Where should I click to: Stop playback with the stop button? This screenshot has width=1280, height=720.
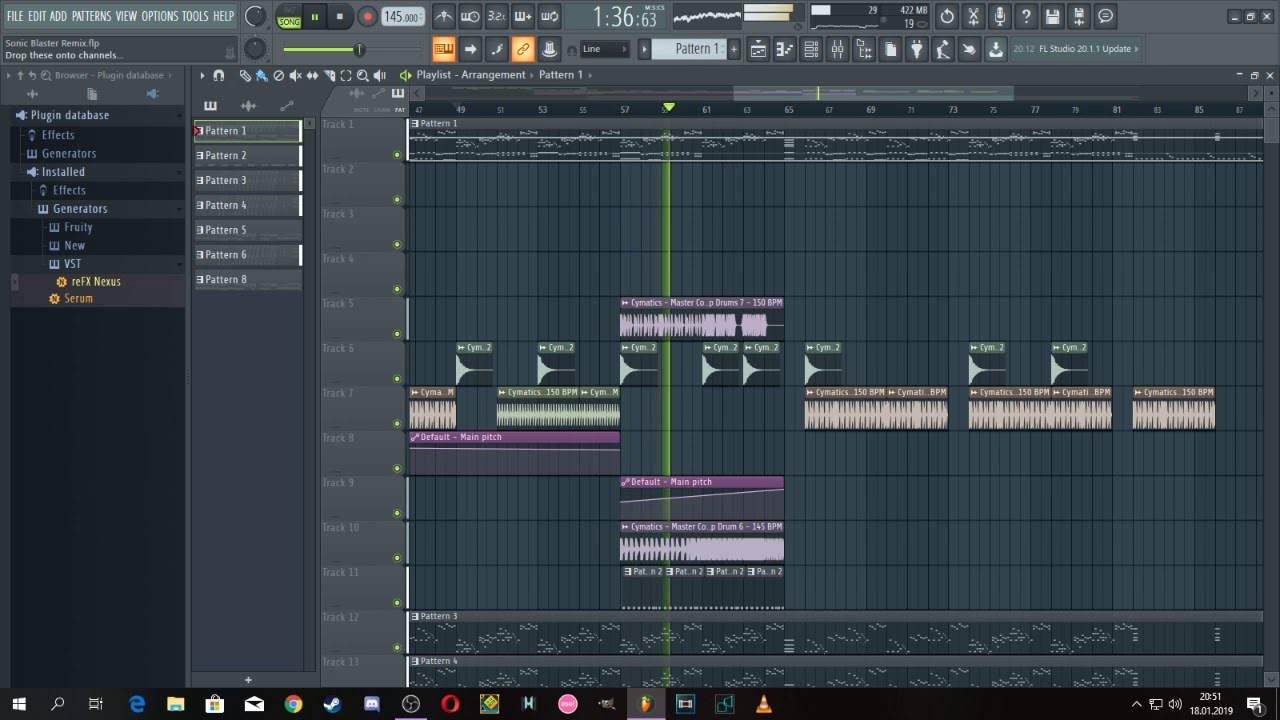pyautogui.click(x=340, y=17)
